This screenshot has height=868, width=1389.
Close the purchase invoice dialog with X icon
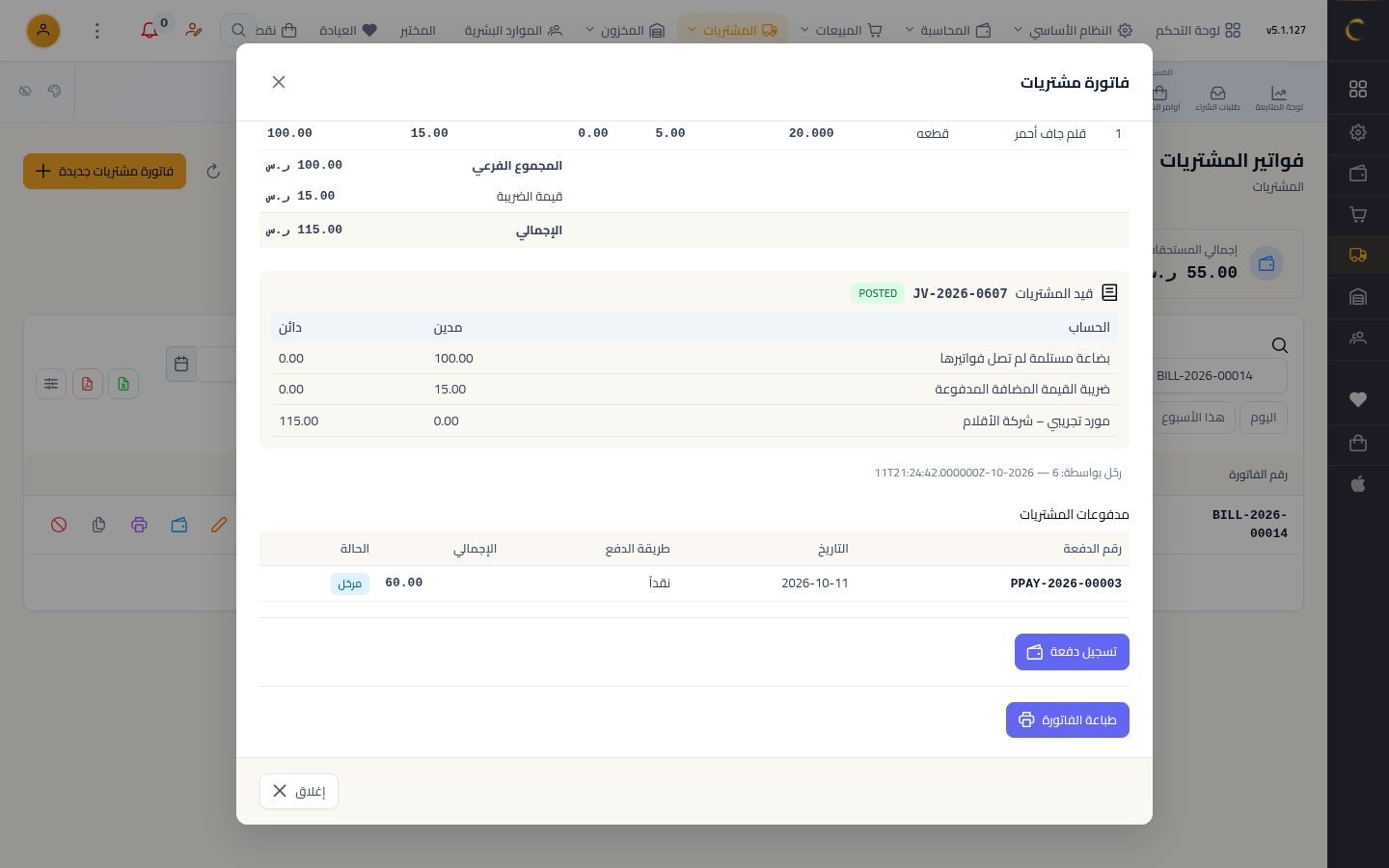(x=279, y=82)
